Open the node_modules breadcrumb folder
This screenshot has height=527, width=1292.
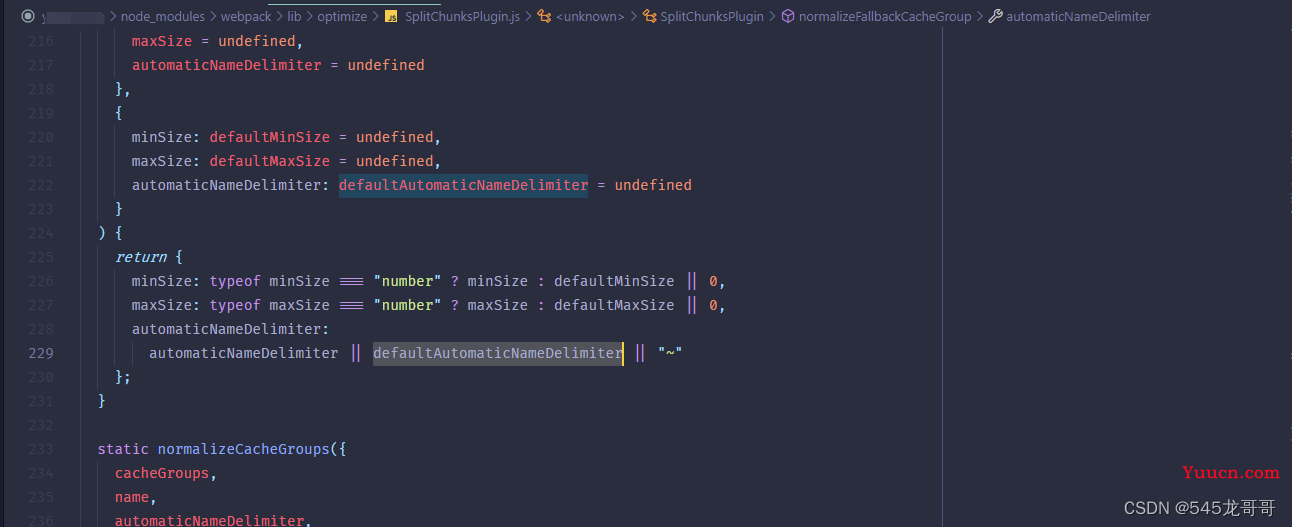tap(162, 16)
